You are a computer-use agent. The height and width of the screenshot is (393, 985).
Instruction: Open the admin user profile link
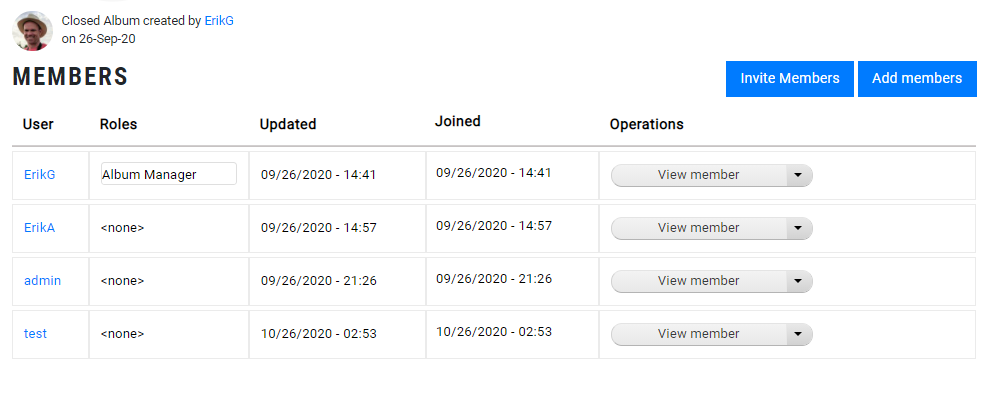click(x=43, y=281)
